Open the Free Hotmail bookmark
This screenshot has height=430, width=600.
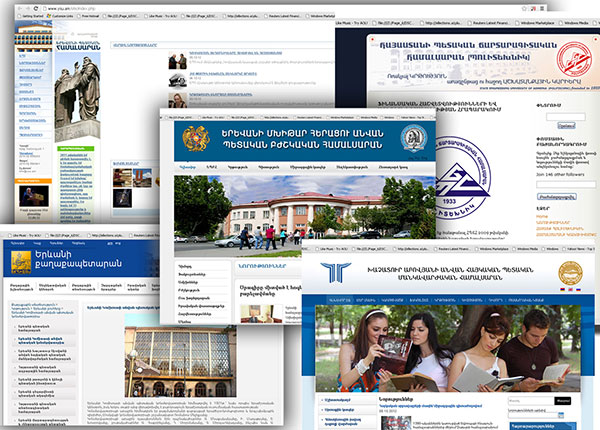[x=88, y=16]
